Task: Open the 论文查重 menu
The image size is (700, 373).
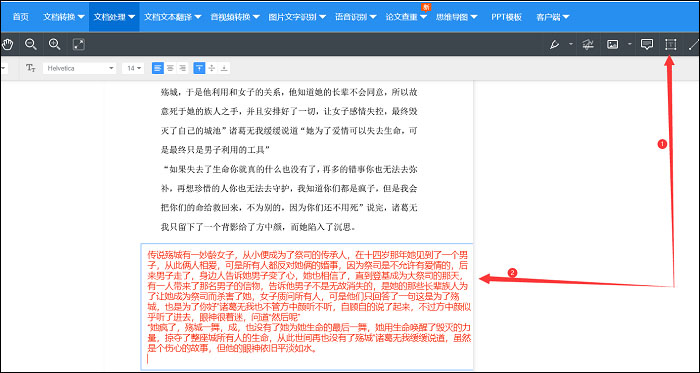Action: [406, 17]
